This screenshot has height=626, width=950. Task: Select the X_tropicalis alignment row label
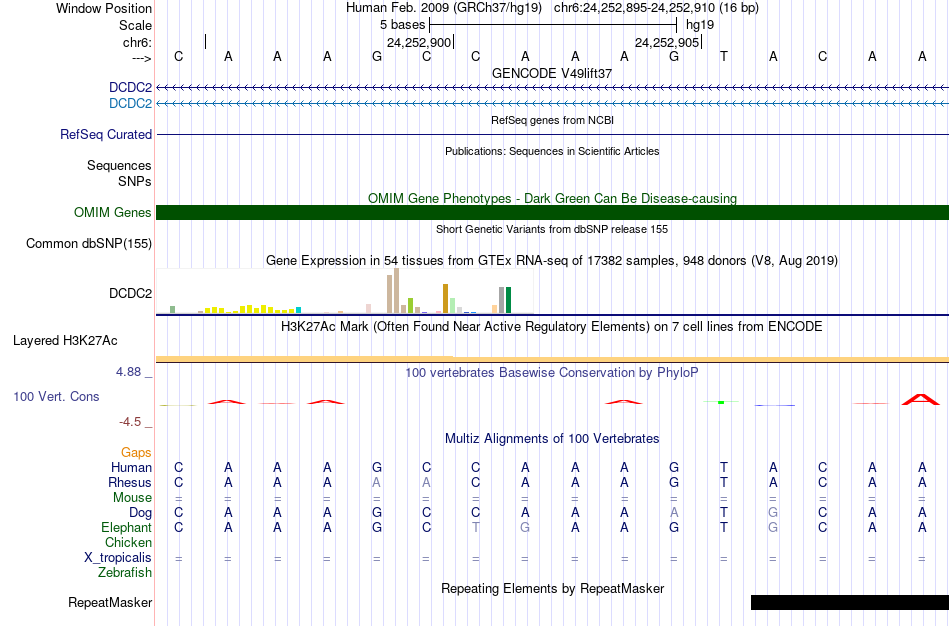coord(118,558)
